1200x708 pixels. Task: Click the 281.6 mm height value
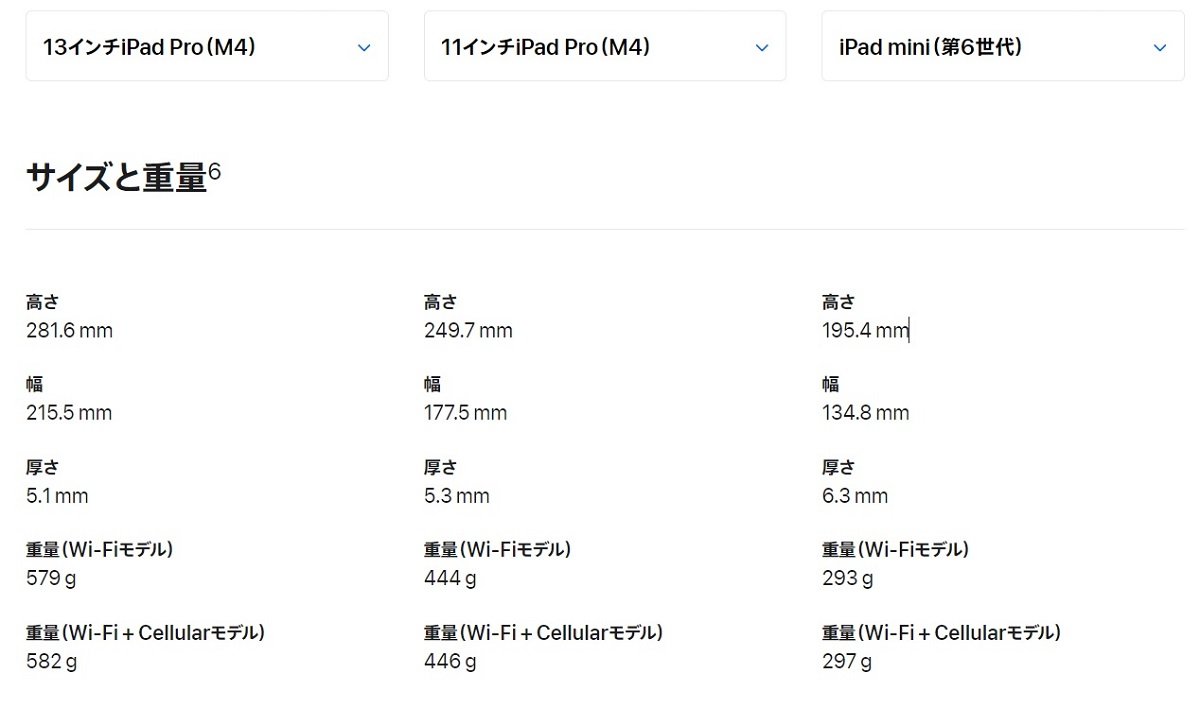(x=69, y=331)
